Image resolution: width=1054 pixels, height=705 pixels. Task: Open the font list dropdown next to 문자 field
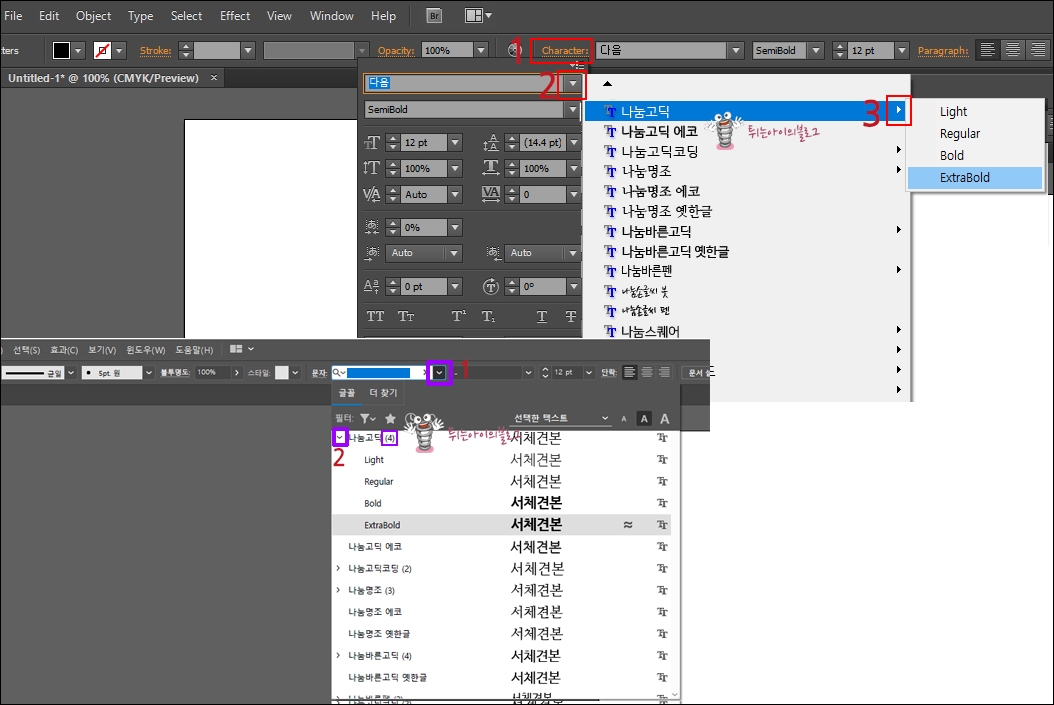[439, 372]
